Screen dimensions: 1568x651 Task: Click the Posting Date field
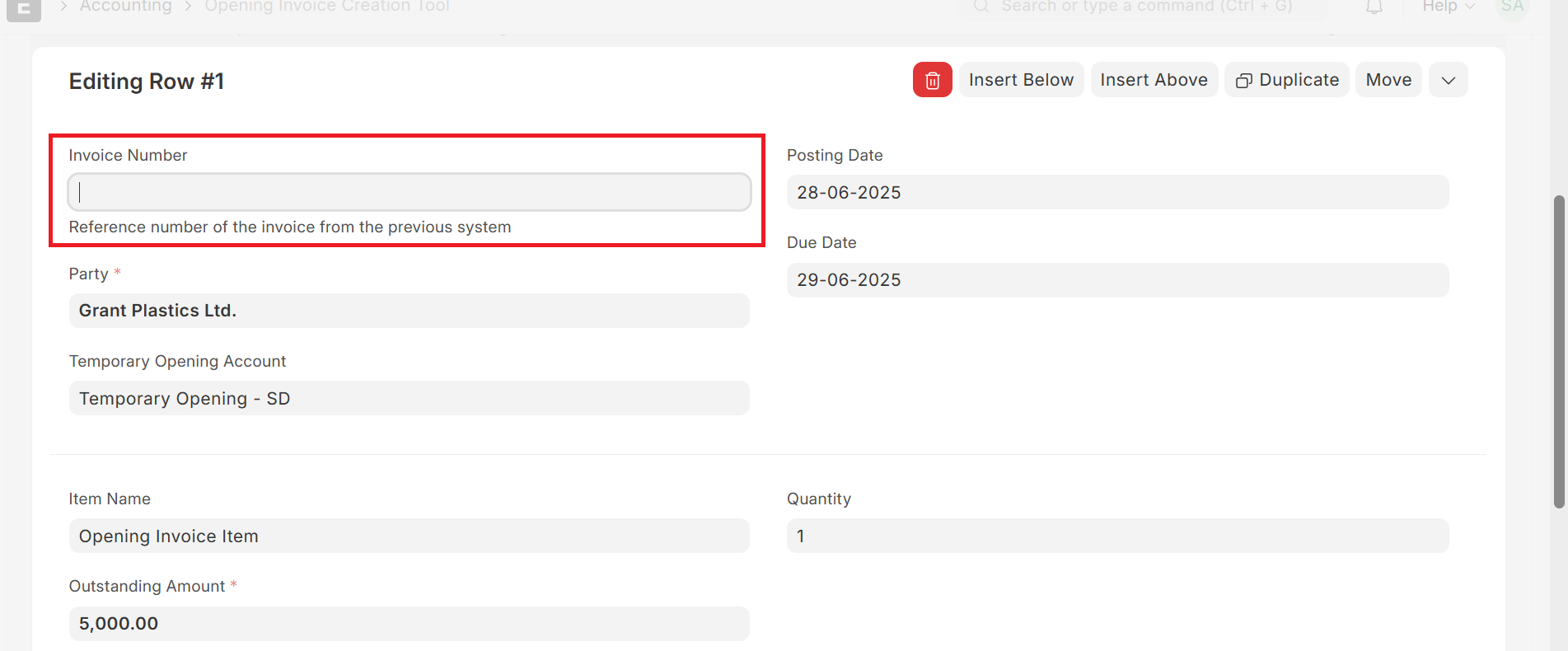click(x=1116, y=193)
